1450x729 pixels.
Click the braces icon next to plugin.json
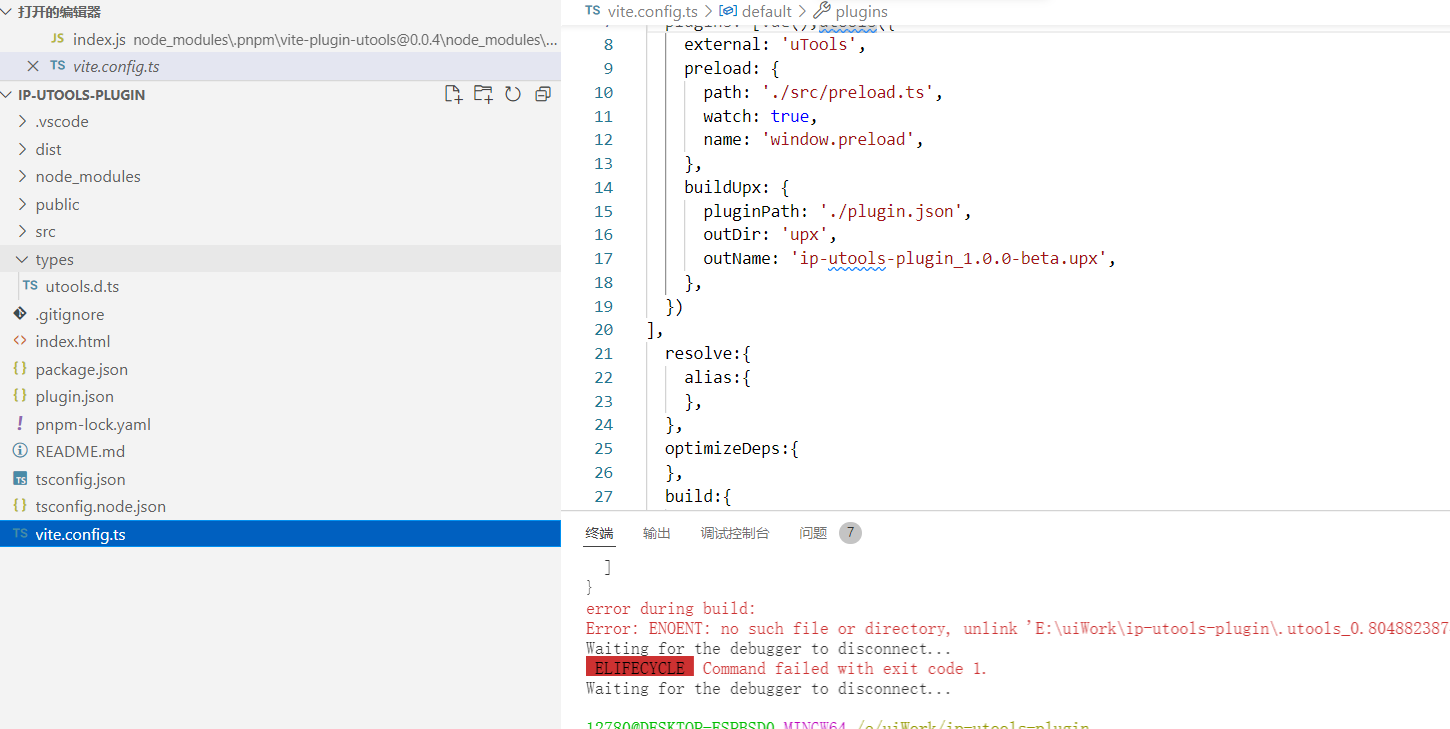[20, 396]
